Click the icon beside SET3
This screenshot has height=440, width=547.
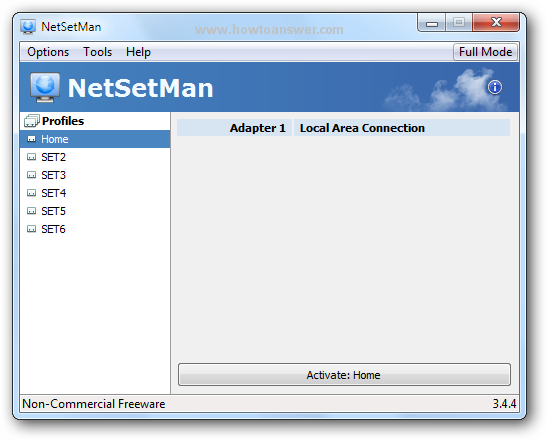[31, 175]
